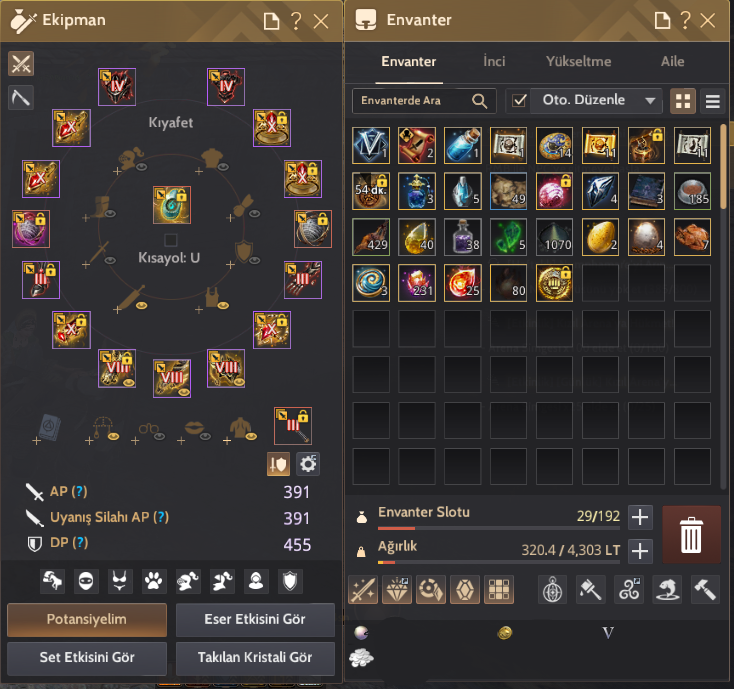Open the equipment settings gear icon
The width and height of the screenshot is (734, 689).
point(308,464)
